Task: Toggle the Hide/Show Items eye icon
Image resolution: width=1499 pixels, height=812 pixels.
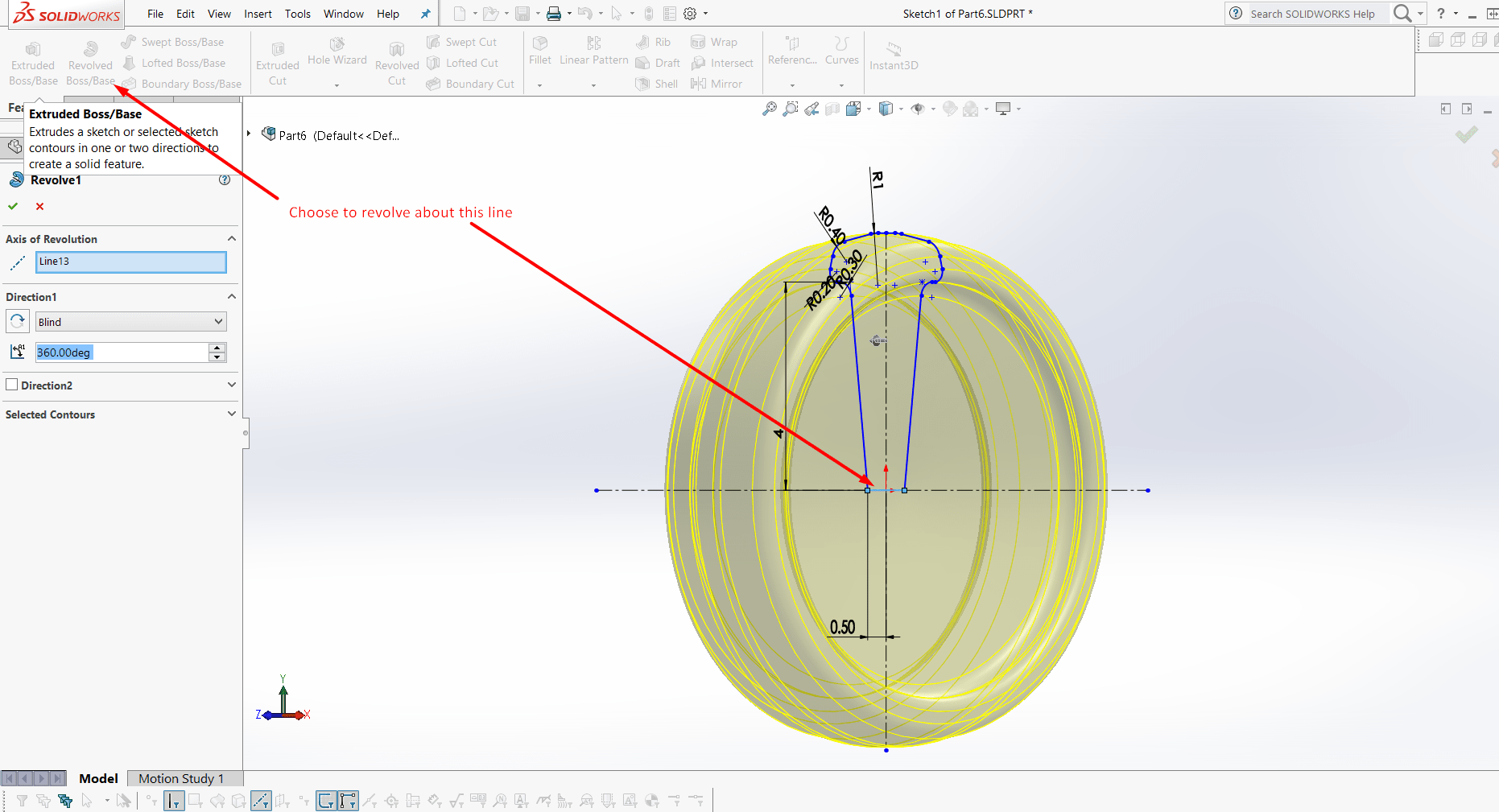Action: pyautogui.click(x=917, y=109)
